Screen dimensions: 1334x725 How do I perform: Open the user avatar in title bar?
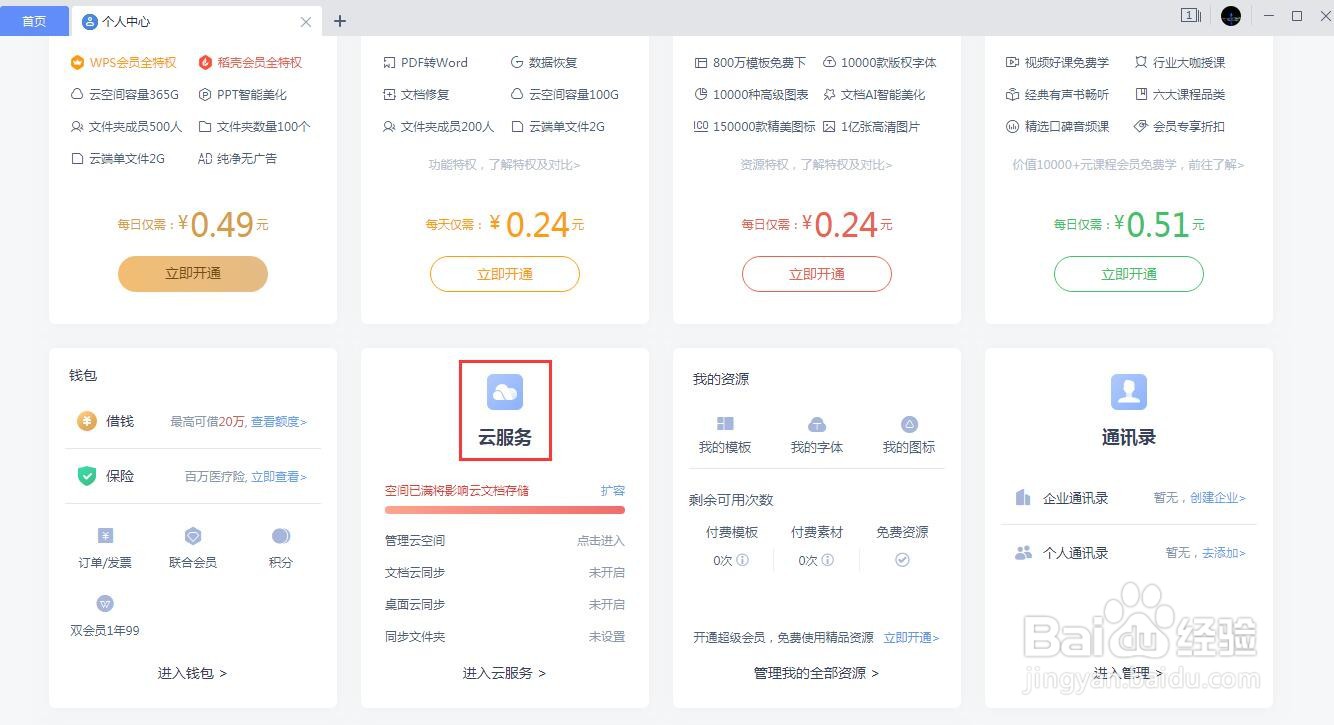click(1231, 16)
